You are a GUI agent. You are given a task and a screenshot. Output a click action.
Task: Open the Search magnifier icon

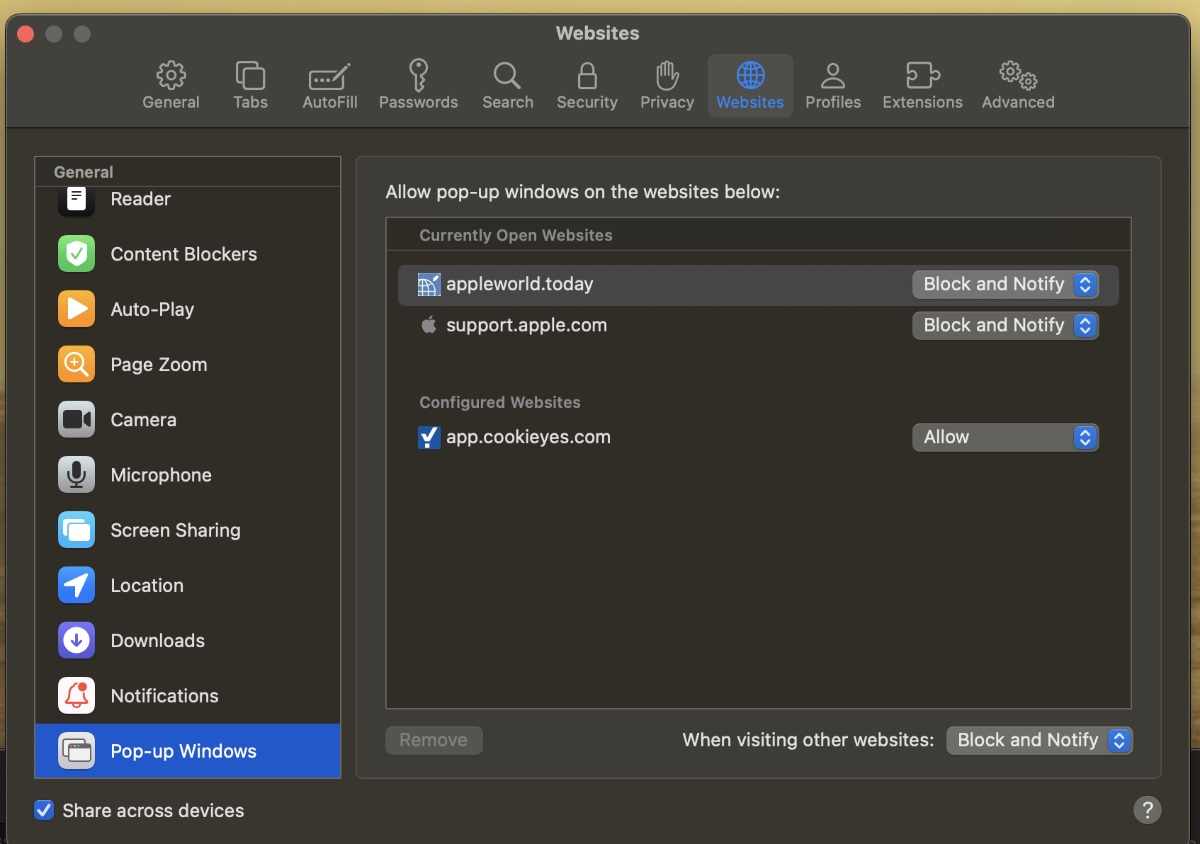point(507,75)
